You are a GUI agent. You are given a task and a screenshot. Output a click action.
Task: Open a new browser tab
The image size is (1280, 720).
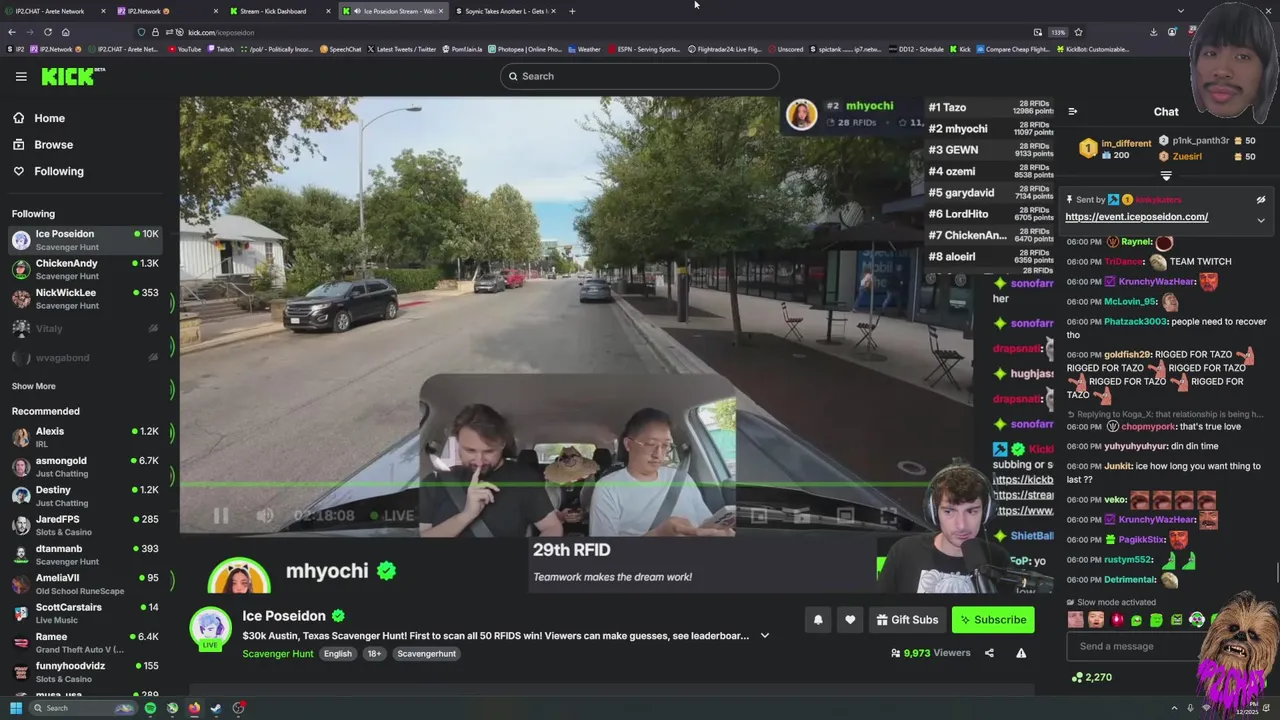572,11
